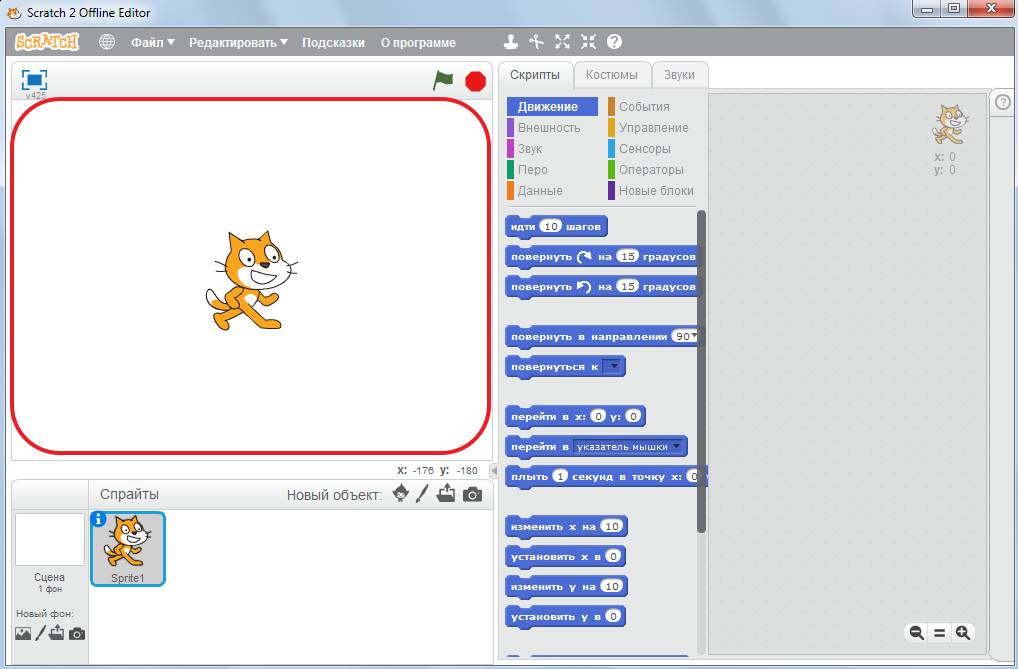Open the О программе menu item
Screen dimensions: 1018x669
click(x=418, y=43)
